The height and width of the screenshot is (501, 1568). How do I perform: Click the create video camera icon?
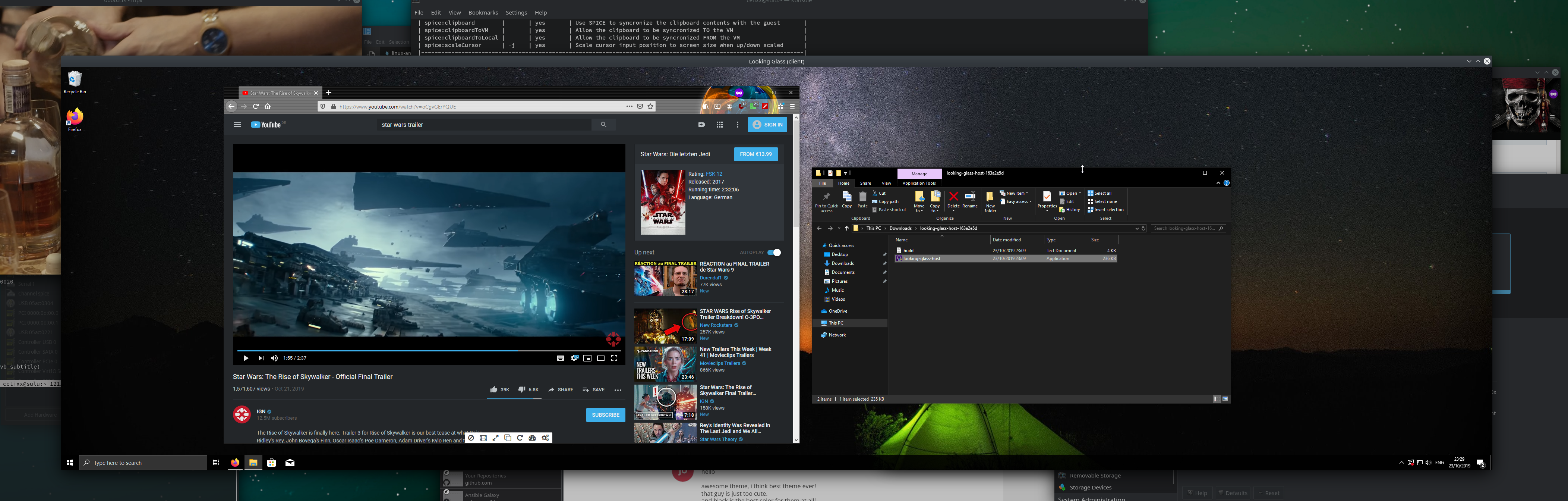701,125
